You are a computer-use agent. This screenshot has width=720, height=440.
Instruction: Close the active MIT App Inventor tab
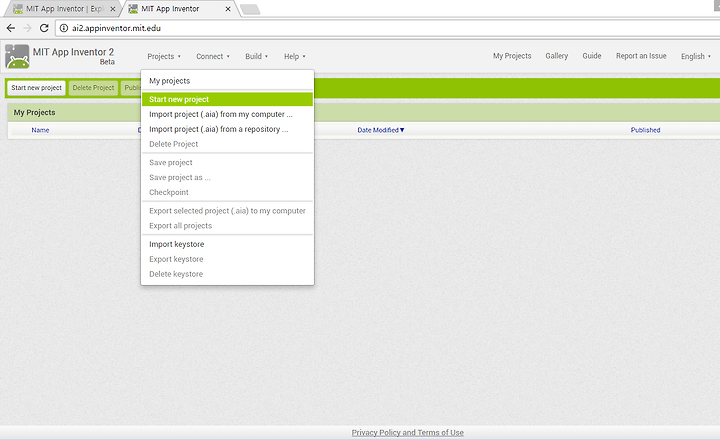pos(228,9)
